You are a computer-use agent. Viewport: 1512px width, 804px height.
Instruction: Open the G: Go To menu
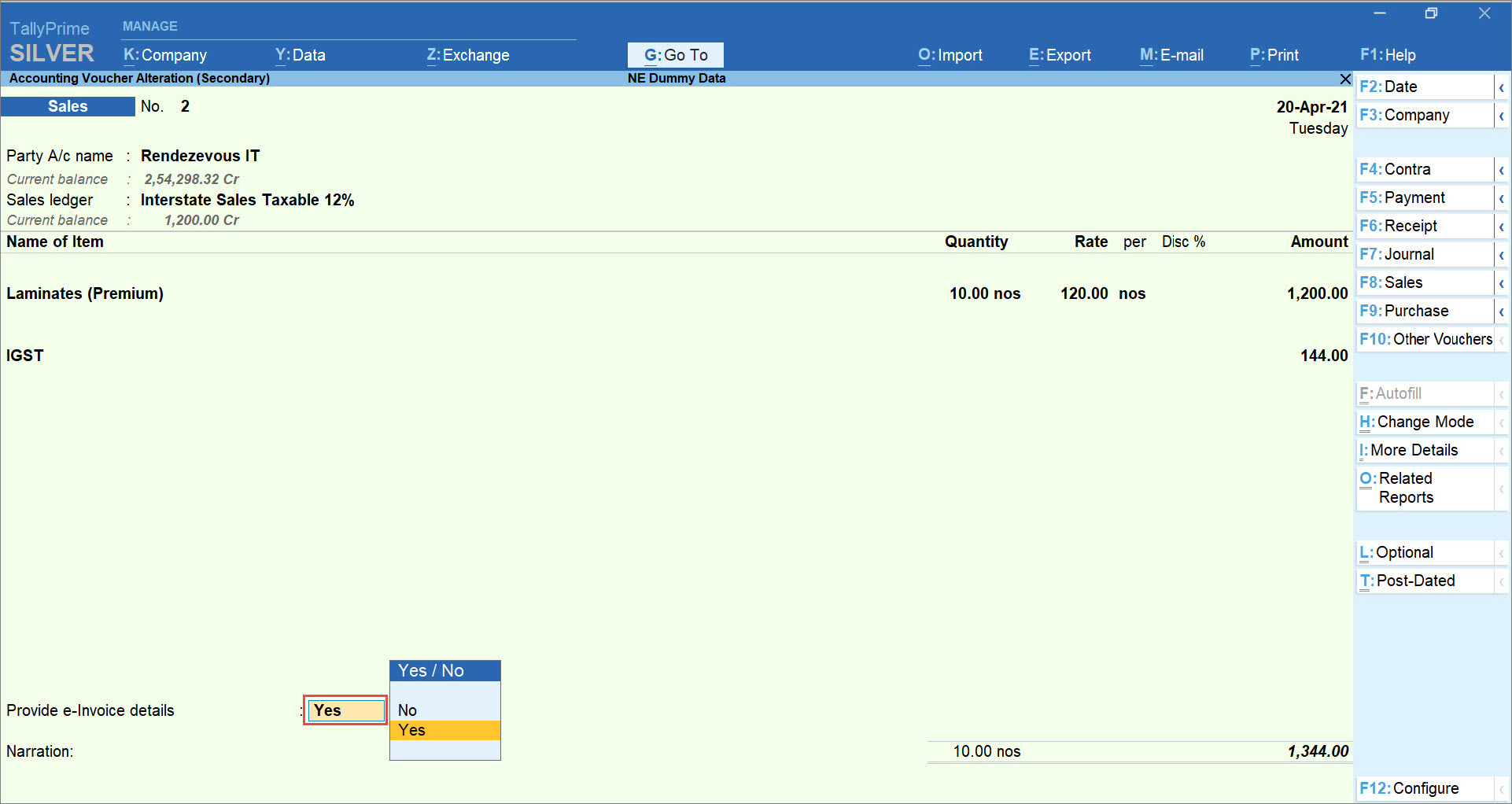(x=674, y=55)
